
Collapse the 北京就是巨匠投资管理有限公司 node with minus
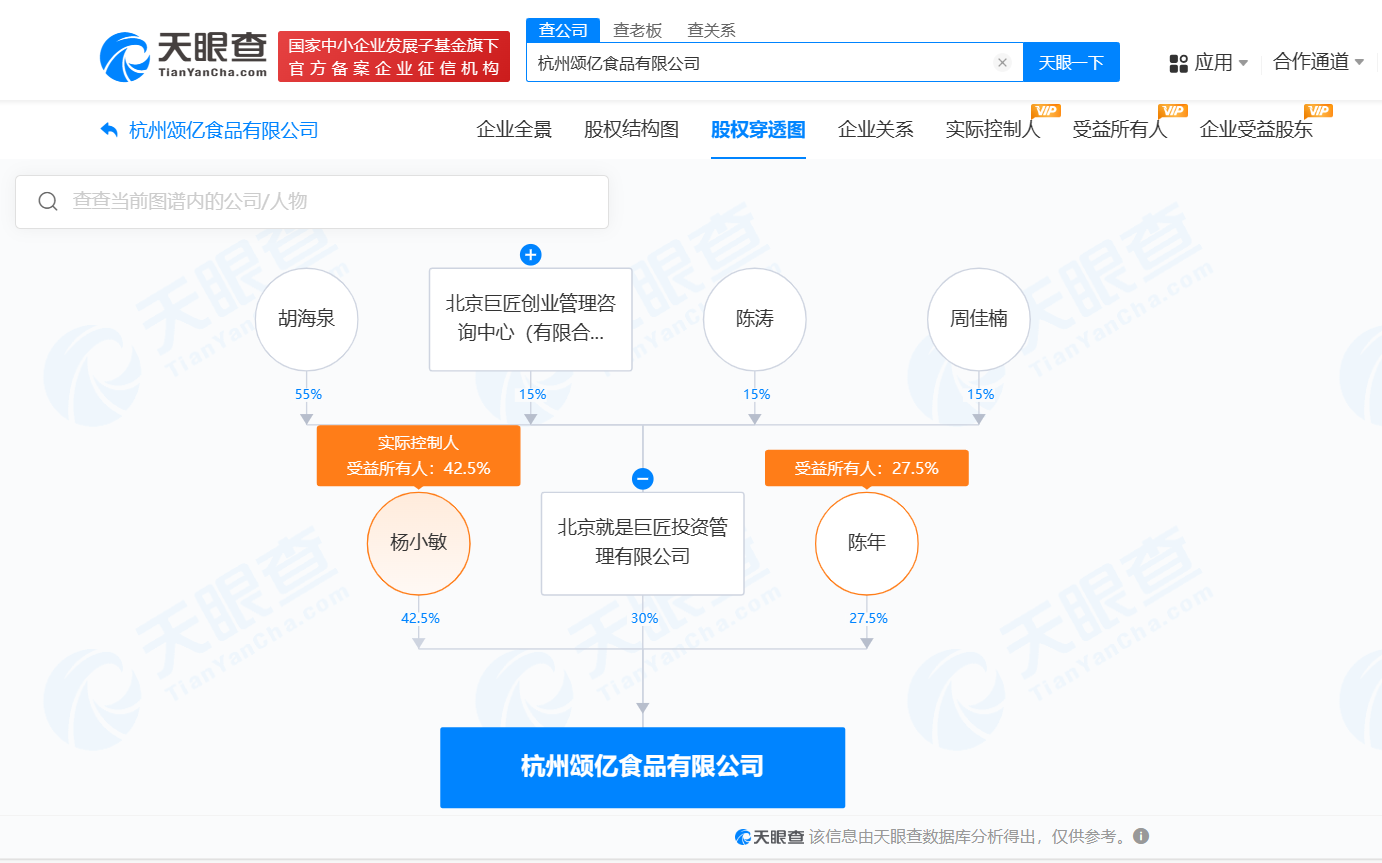pyautogui.click(x=643, y=479)
